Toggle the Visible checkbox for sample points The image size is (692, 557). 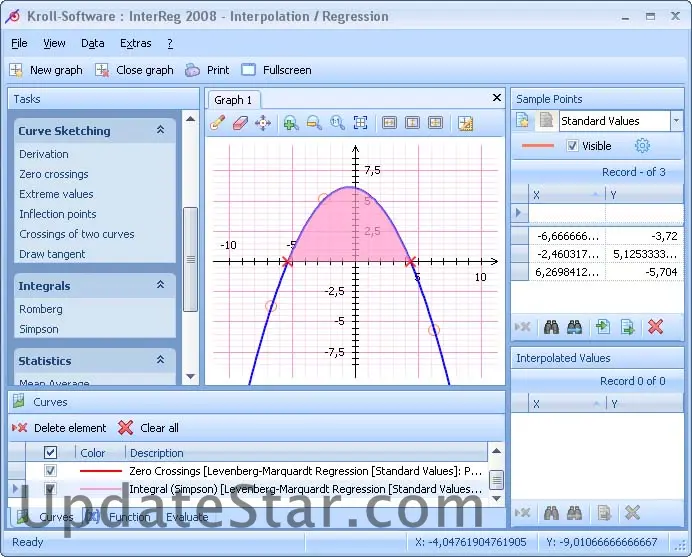[572, 146]
